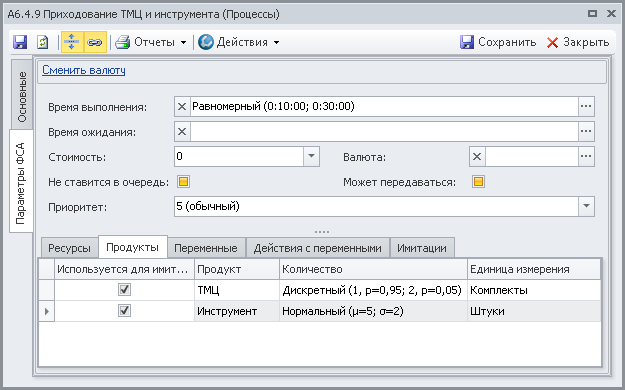Open ellipsis editor for Время выполнения
The height and width of the screenshot is (390, 625).
click(x=586, y=106)
